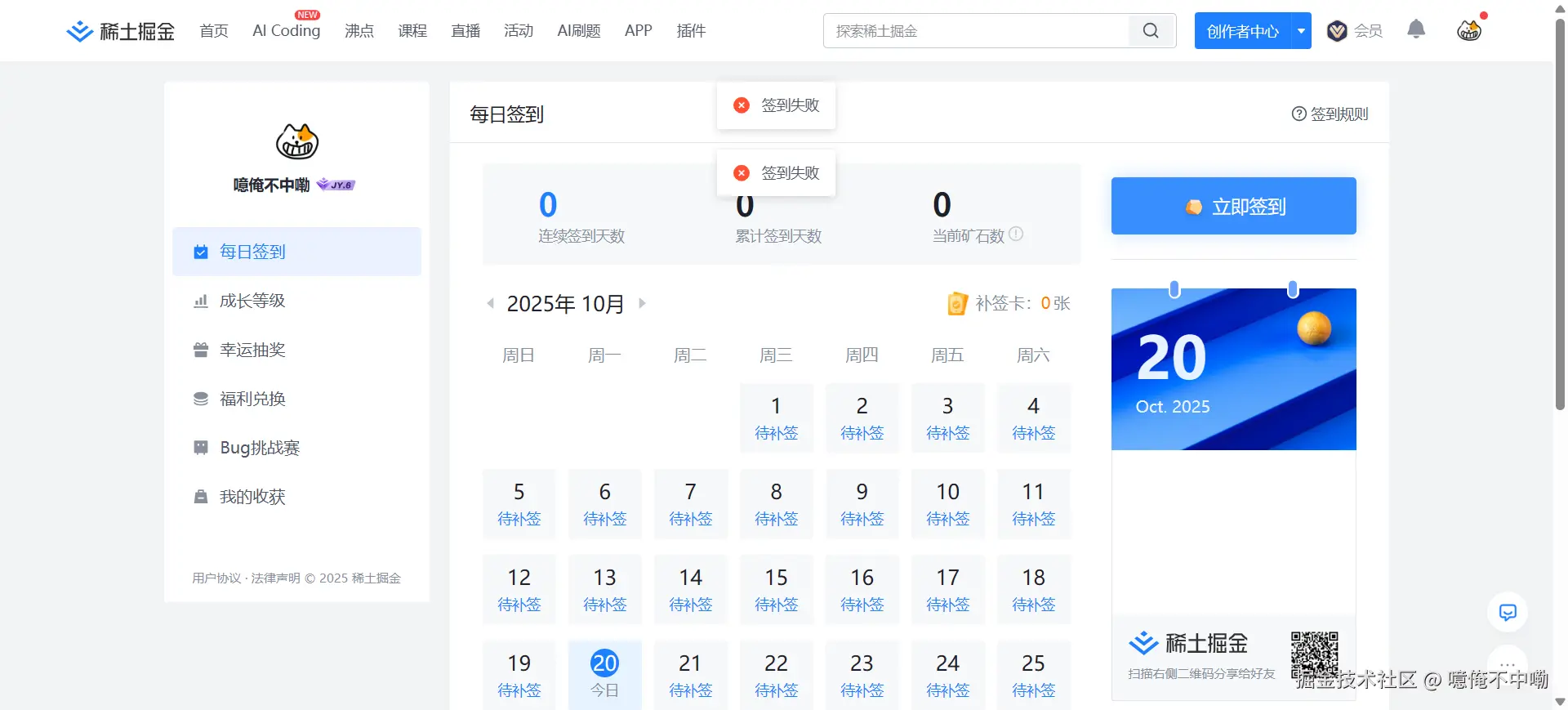Open the notification bell
Viewport: 1568px width, 710px height.
[x=1416, y=30]
